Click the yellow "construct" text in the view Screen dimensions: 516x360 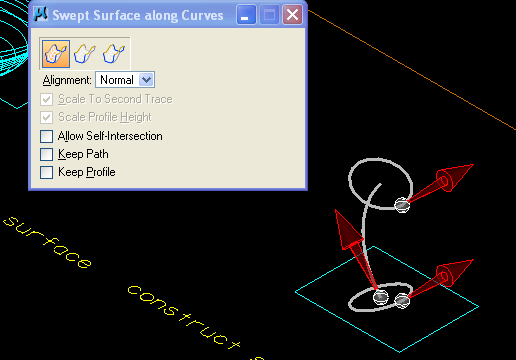(x=184, y=317)
